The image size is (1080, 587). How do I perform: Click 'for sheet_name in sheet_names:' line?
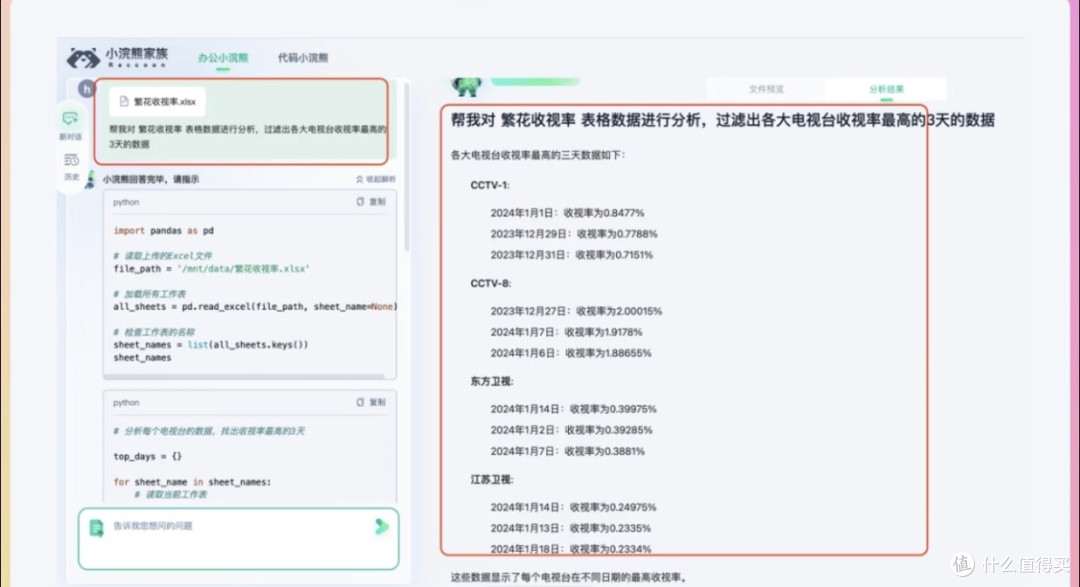[192, 482]
